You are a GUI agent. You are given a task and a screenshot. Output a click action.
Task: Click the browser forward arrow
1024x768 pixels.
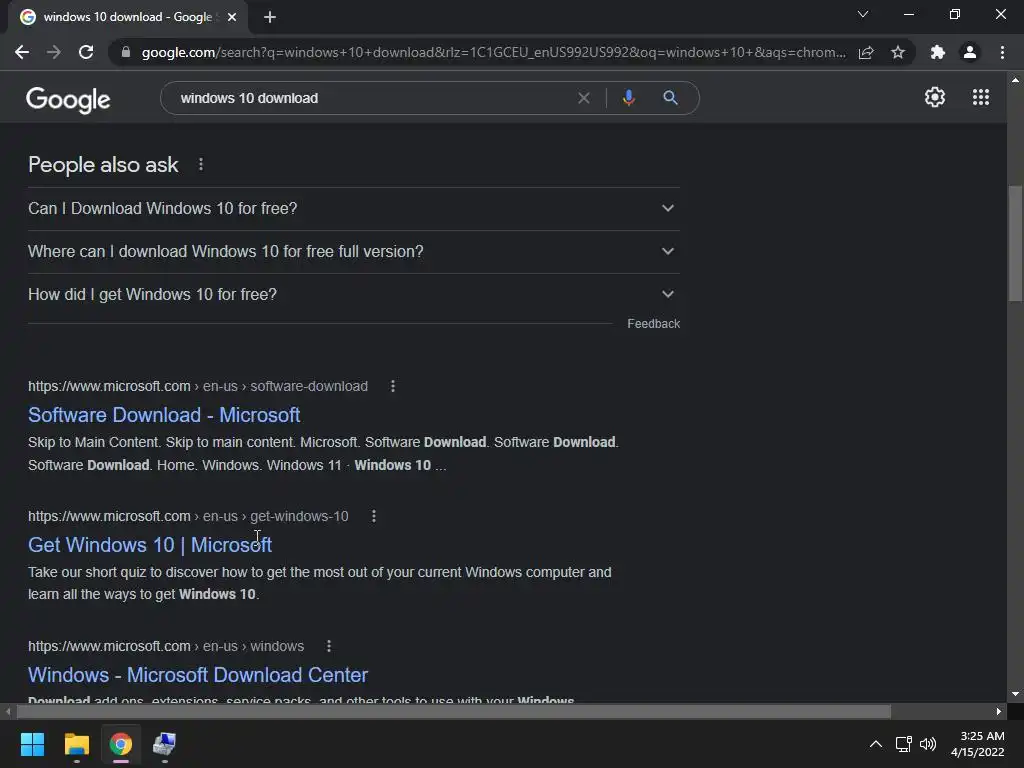point(54,52)
